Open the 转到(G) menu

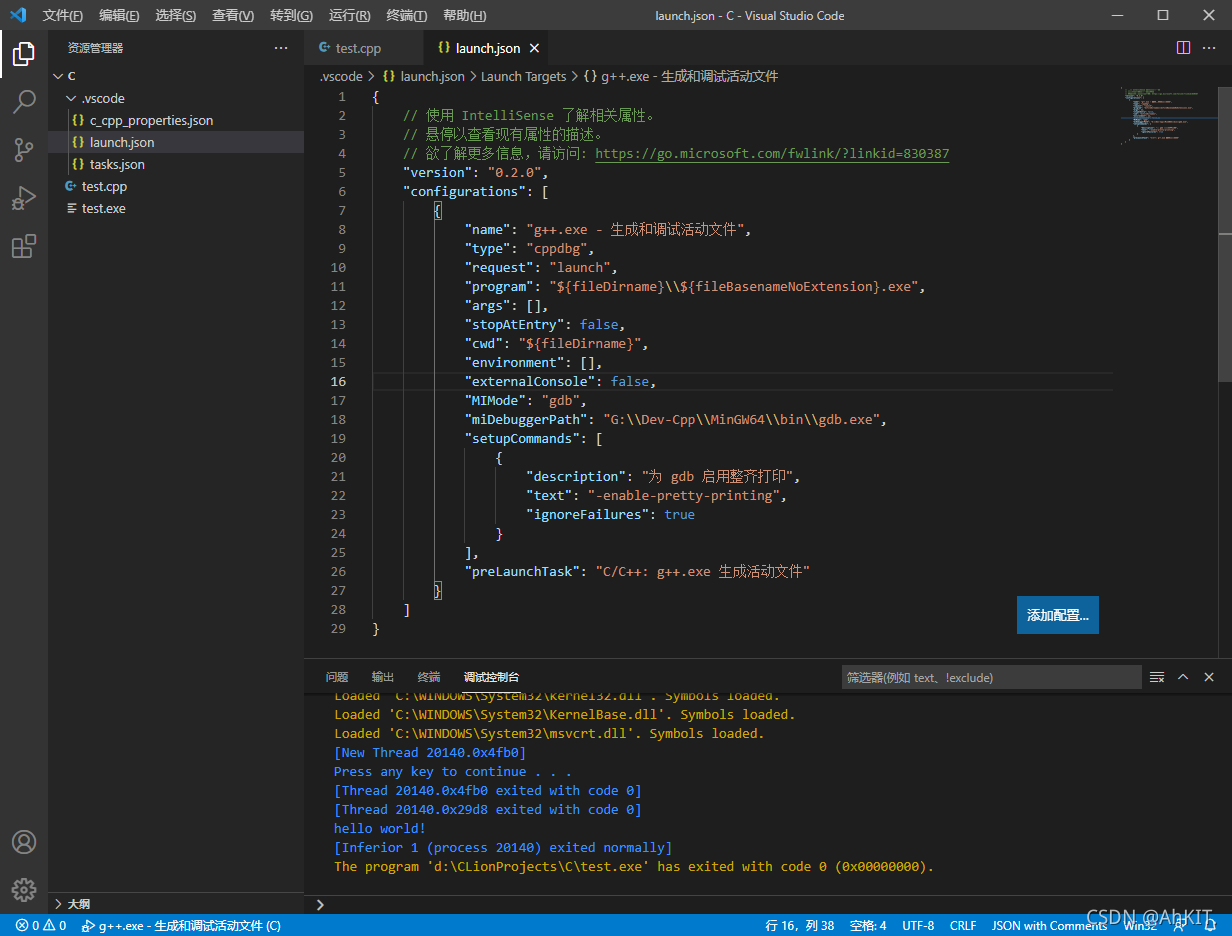coord(291,15)
